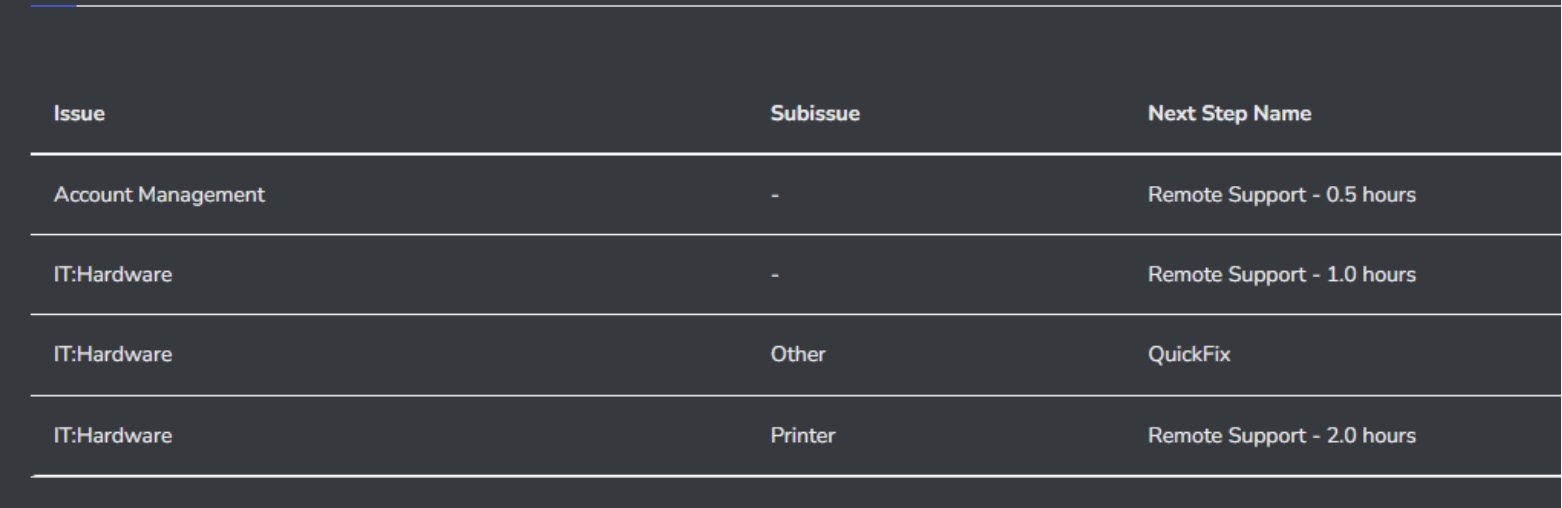Screen dimensions: 1562x508
Task: Select the row with Remote Support 1.0 hours
Action: 500,275
